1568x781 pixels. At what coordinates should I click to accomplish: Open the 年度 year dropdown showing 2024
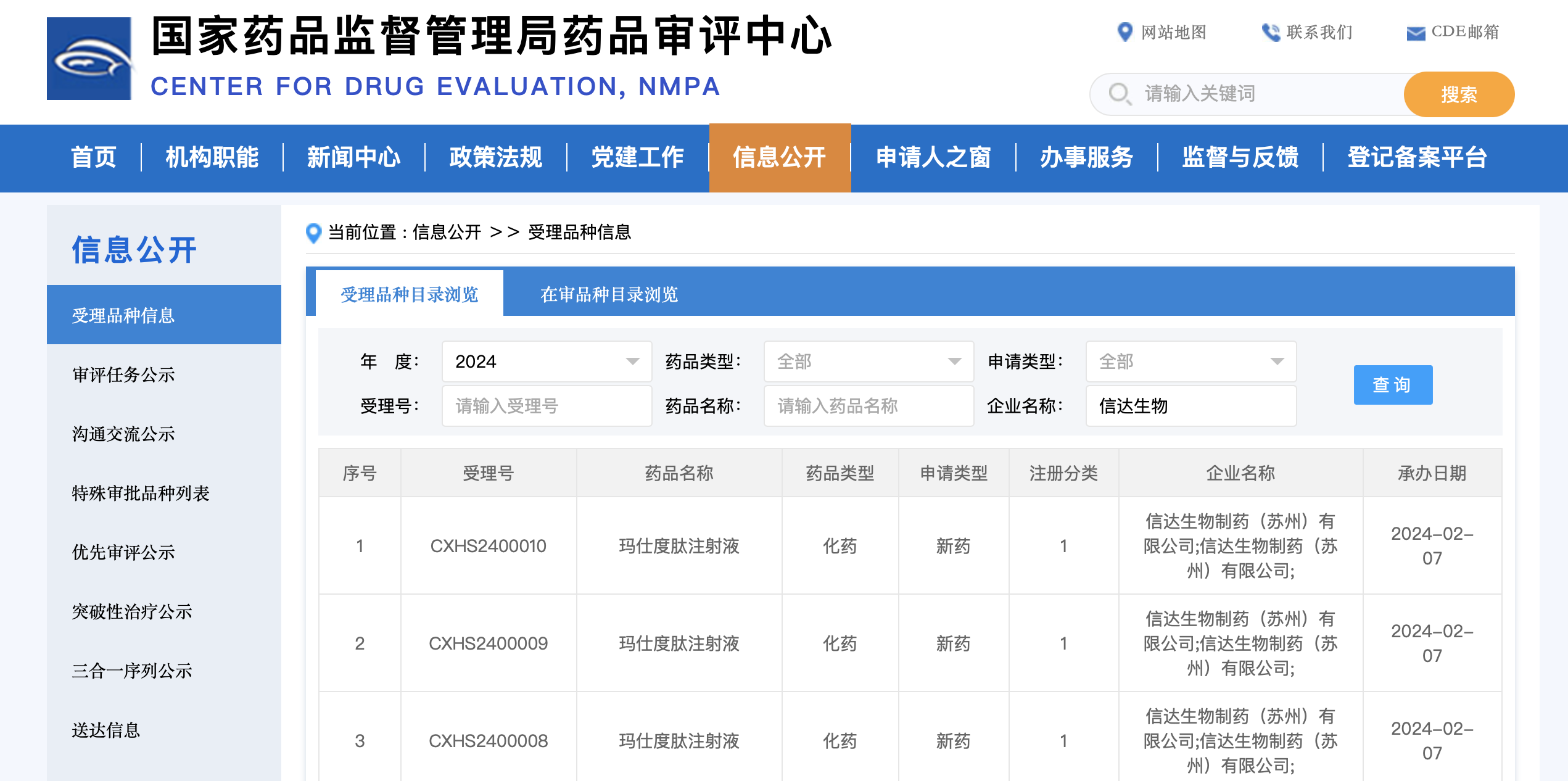tap(546, 362)
